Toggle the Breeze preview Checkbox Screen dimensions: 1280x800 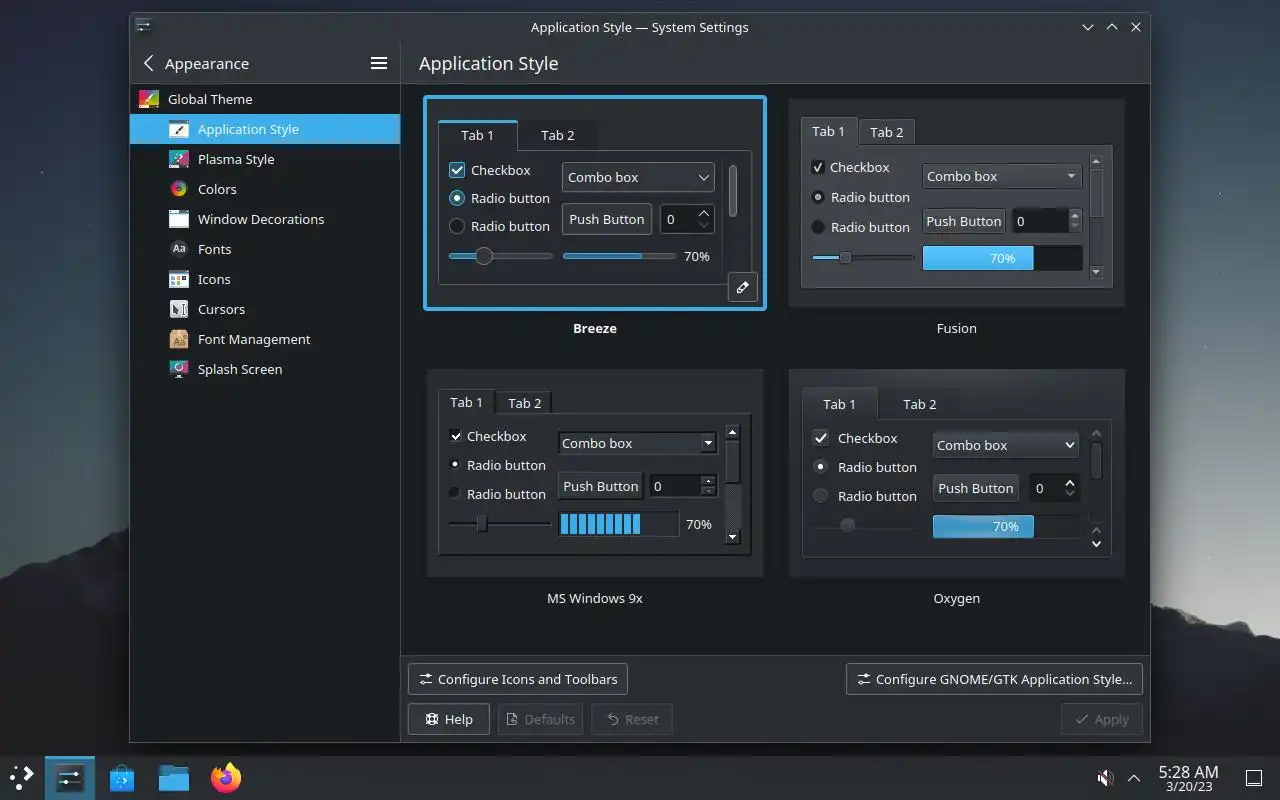(x=457, y=170)
